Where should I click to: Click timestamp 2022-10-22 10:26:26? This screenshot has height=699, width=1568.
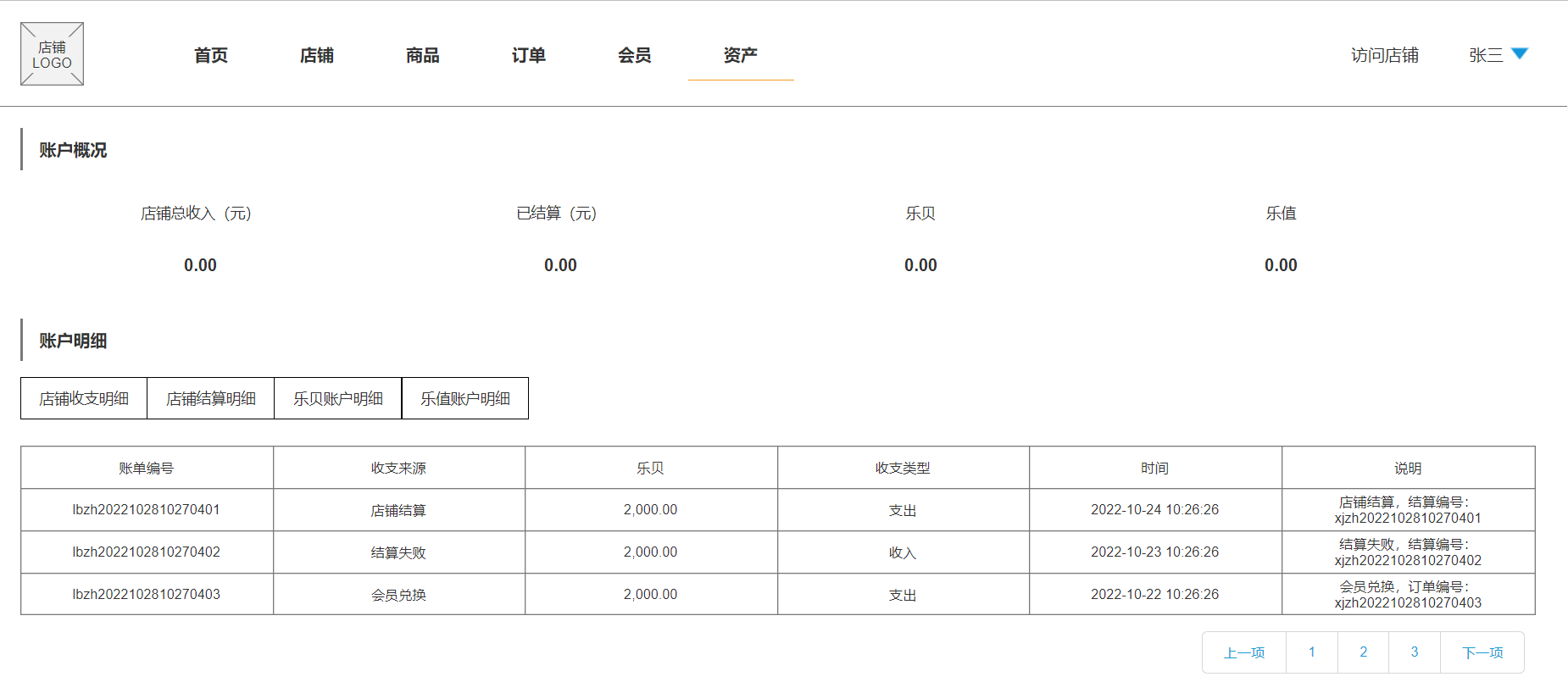point(1155,595)
